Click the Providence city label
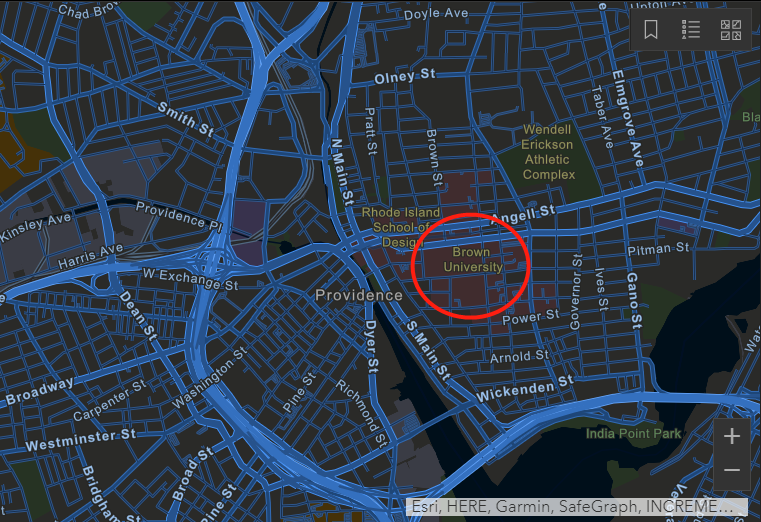The width and height of the screenshot is (761, 522). tap(359, 295)
